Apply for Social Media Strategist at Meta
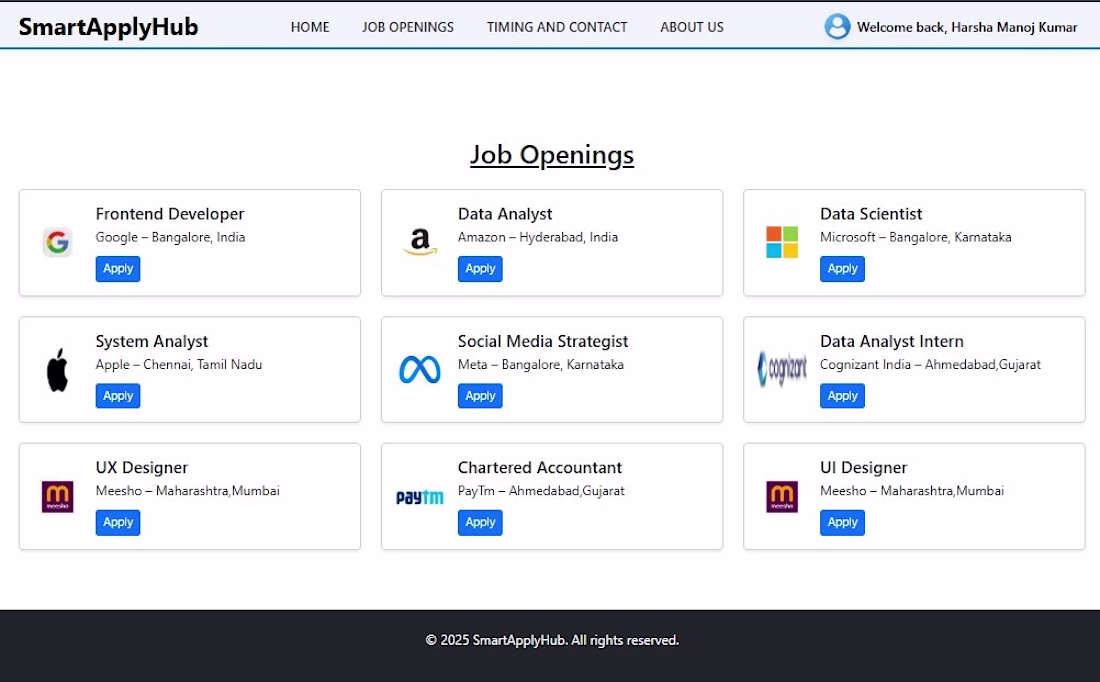1100x682 pixels. pyautogui.click(x=480, y=396)
